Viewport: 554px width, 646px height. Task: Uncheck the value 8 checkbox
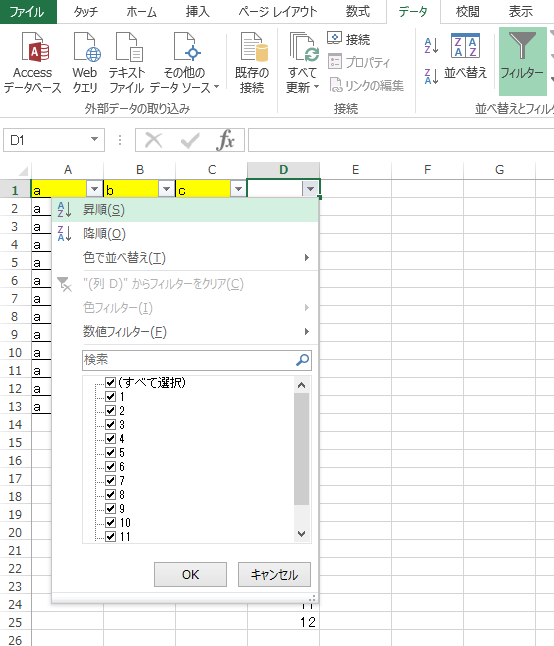[x=110, y=494]
